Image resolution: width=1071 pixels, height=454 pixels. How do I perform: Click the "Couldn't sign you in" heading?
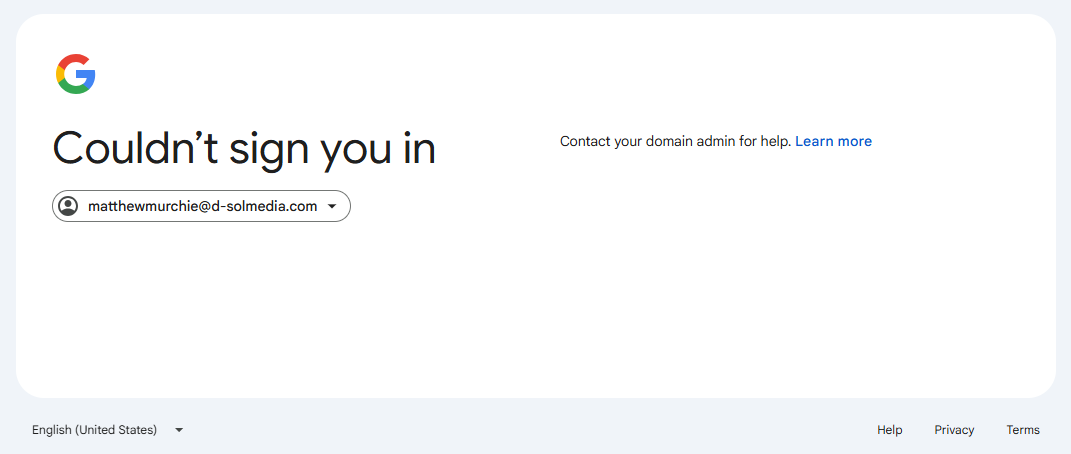pos(244,149)
